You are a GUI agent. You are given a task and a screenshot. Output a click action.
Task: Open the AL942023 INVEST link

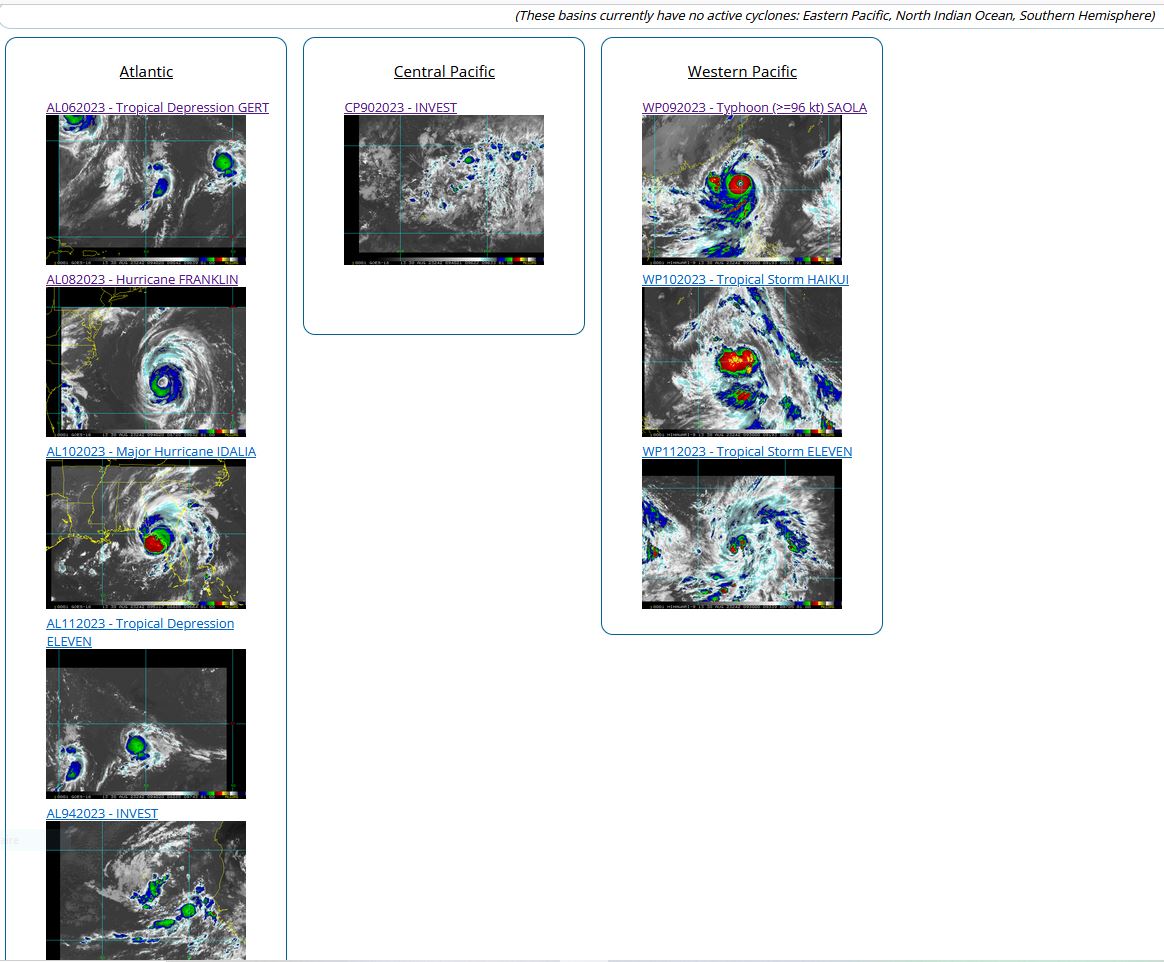click(102, 813)
